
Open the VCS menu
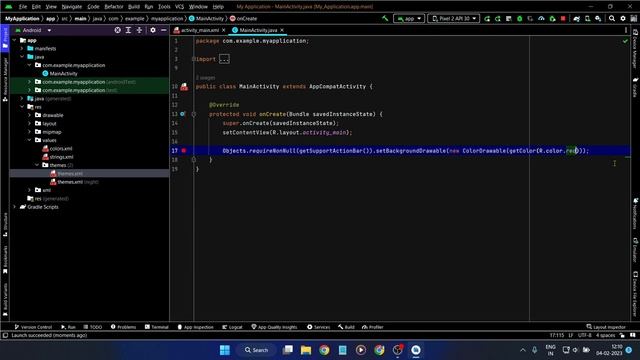(180, 7)
